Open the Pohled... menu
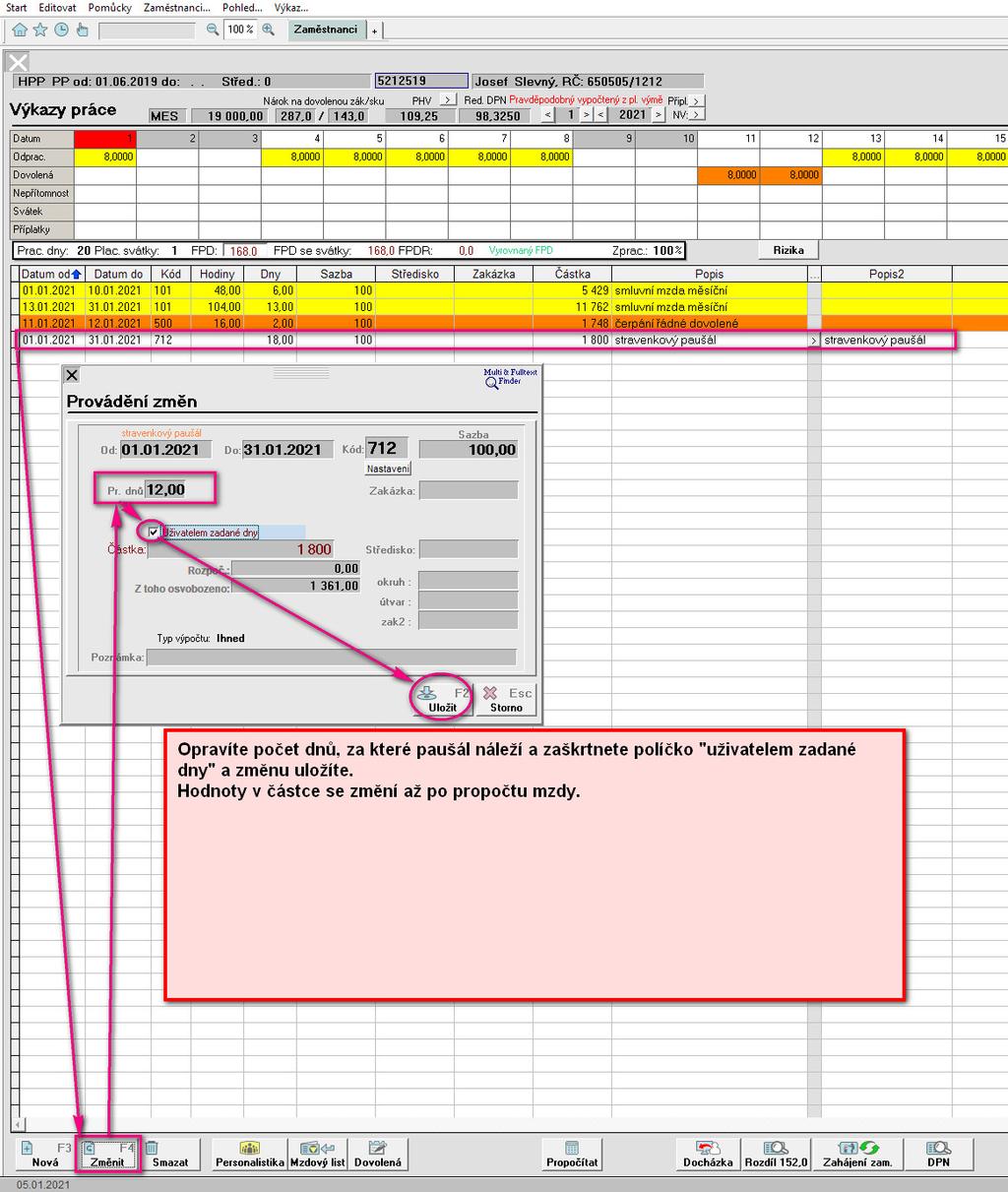Image resolution: width=1008 pixels, height=1192 pixels. coord(242,7)
